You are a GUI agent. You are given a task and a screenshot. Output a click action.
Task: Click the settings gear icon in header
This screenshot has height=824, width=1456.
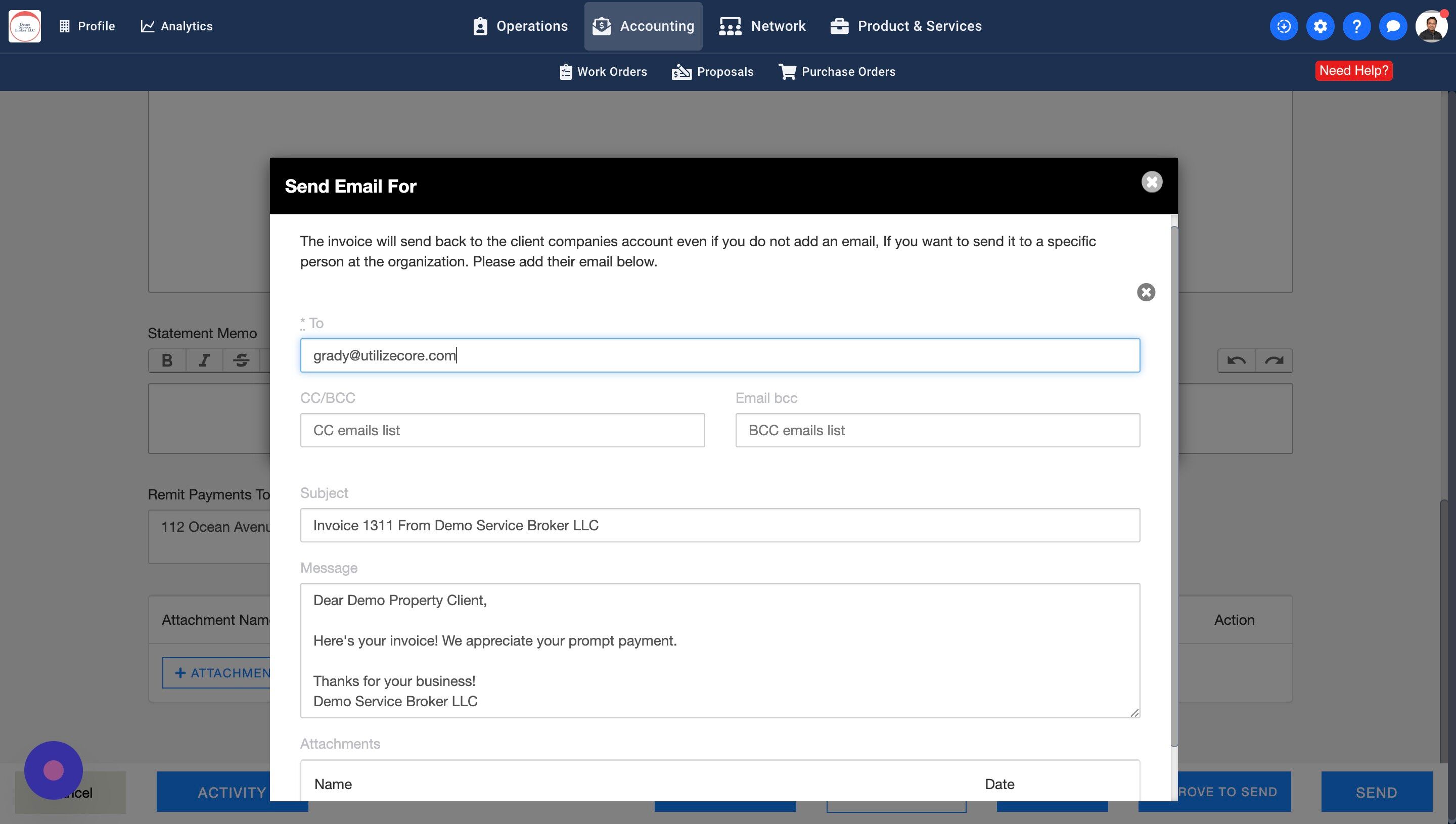[x=1319, y=26]
